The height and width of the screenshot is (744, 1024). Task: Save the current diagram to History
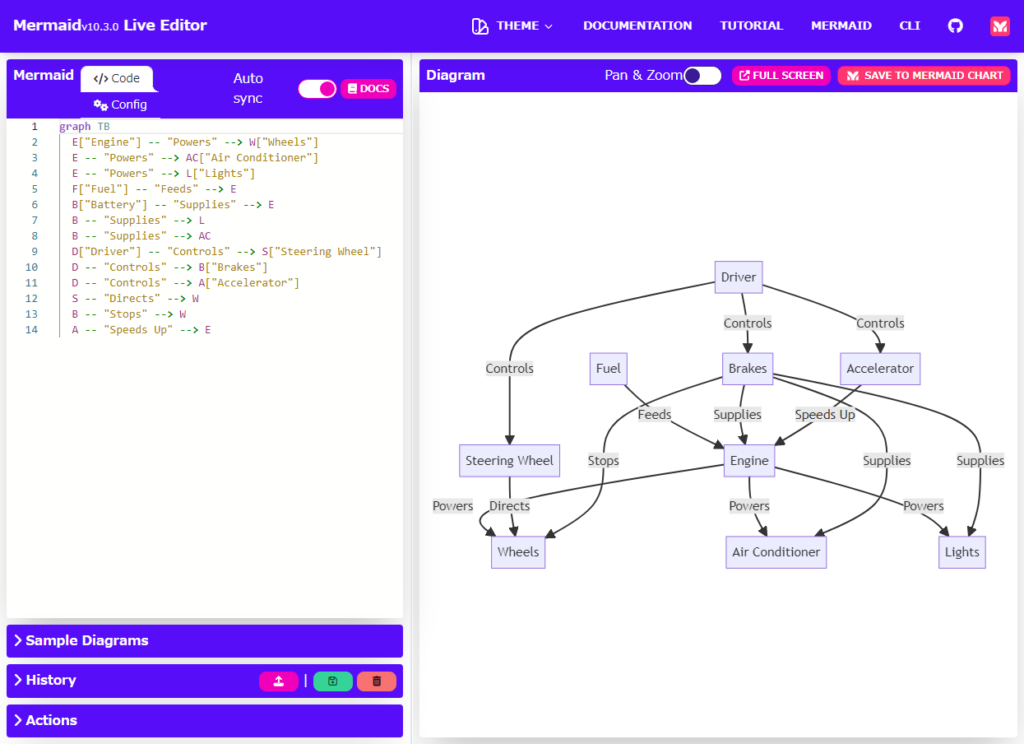coord(332,681)
